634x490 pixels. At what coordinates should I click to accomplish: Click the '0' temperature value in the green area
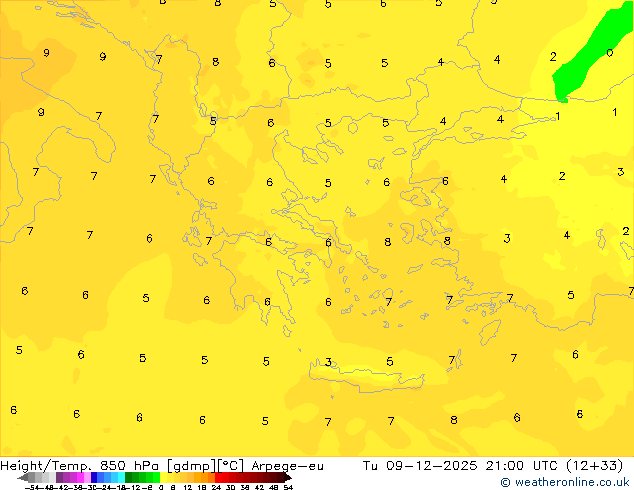[610, 53]
